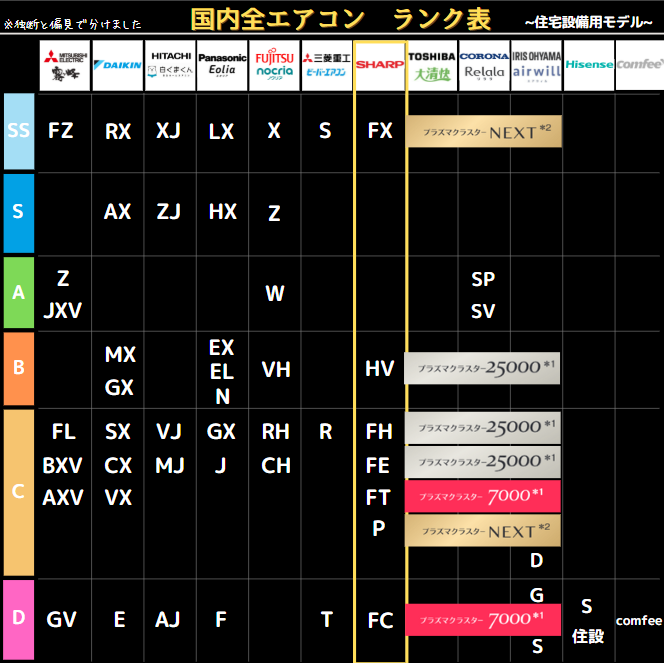Click the Mitsubishi BXV model cell
The width and height of the screenshot is (664, 663).
(x=63, y=466)
